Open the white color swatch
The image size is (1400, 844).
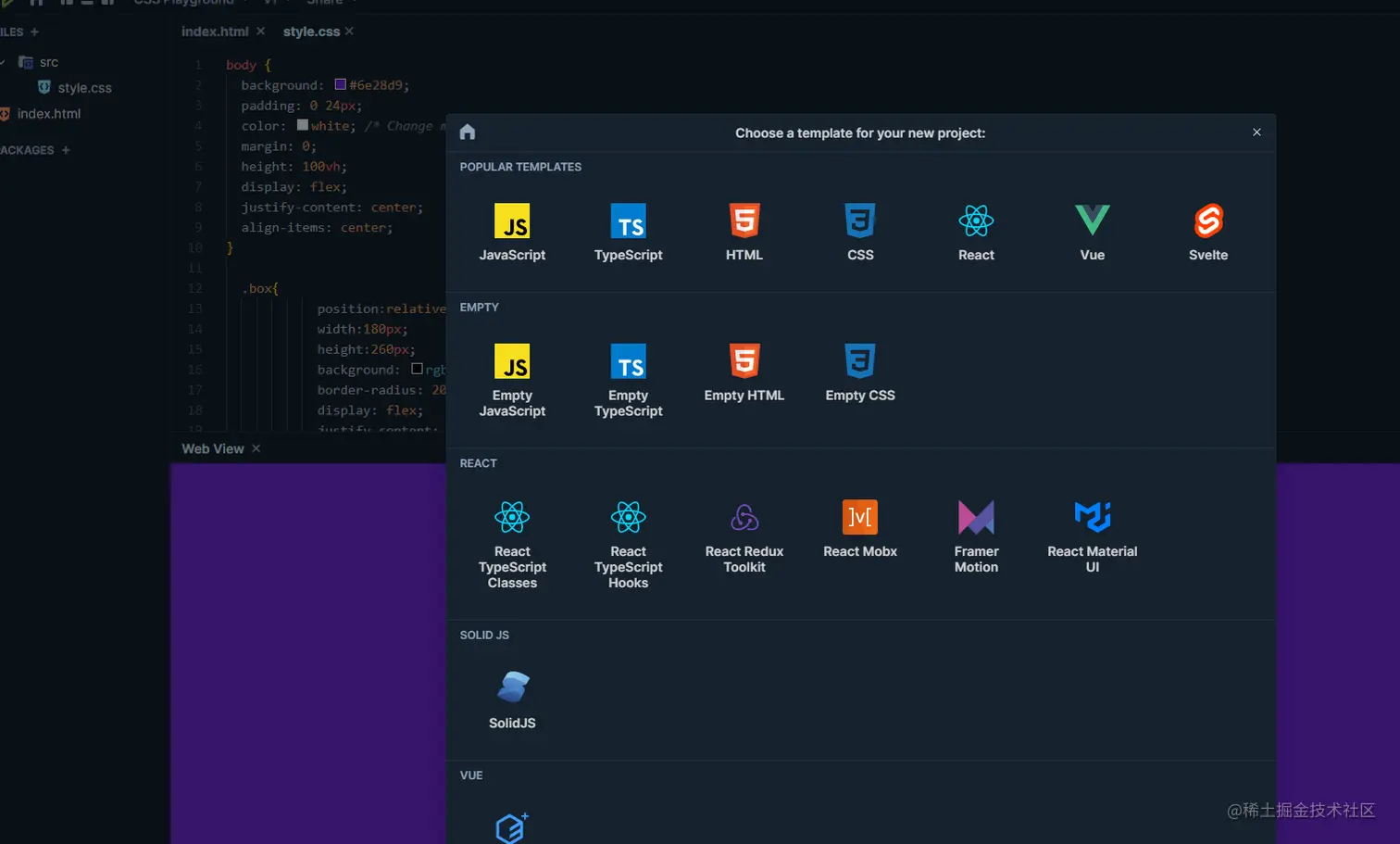click(x=302, y=125)
